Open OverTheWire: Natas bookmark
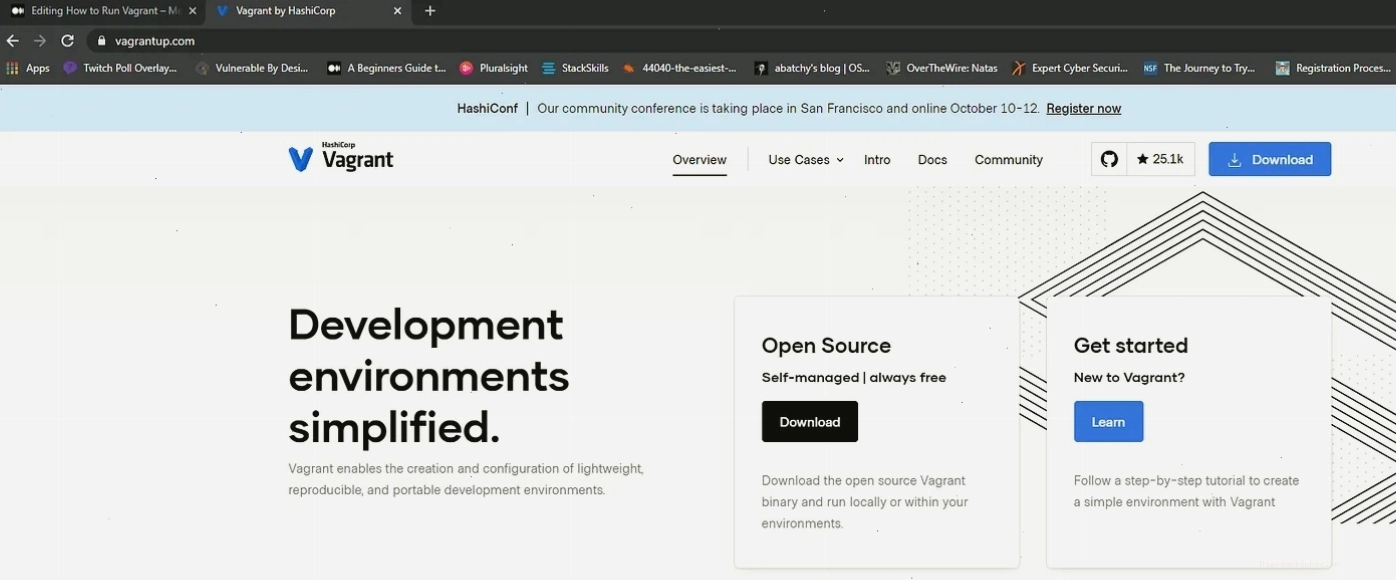Screen dimensions: 1396x581 (942, 68)
